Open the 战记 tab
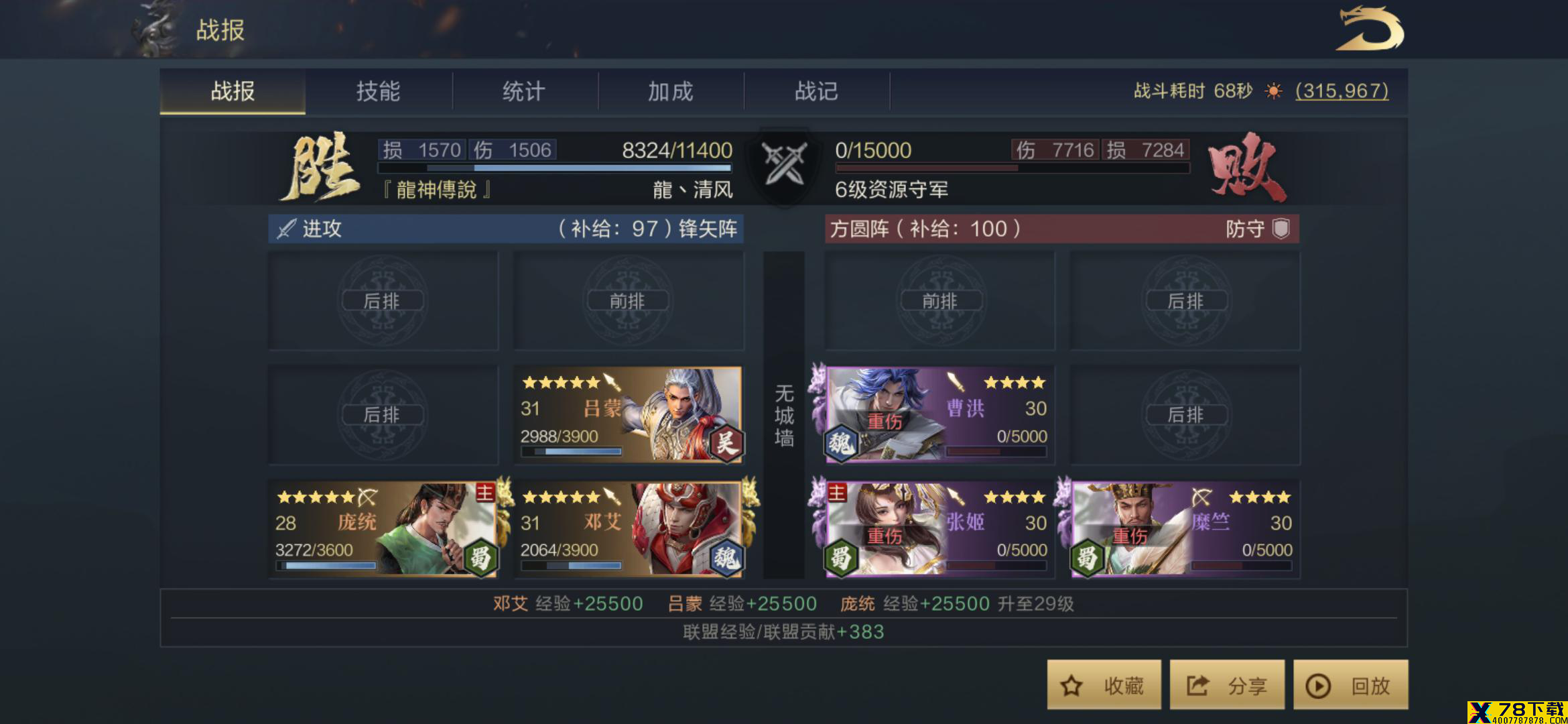The width and height of the screenshot is (1568, 724). pyautogui.click(x=816, y=90)
